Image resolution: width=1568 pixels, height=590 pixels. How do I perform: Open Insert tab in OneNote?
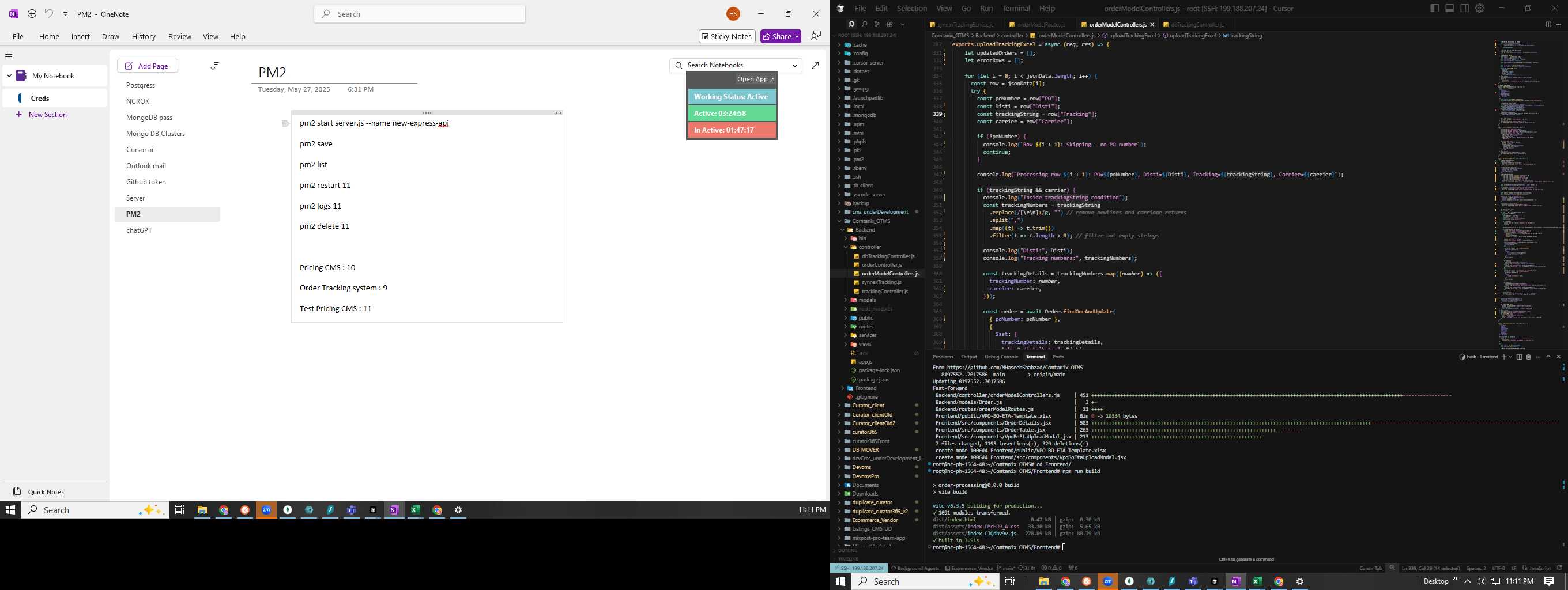click(x=80, y=36)
